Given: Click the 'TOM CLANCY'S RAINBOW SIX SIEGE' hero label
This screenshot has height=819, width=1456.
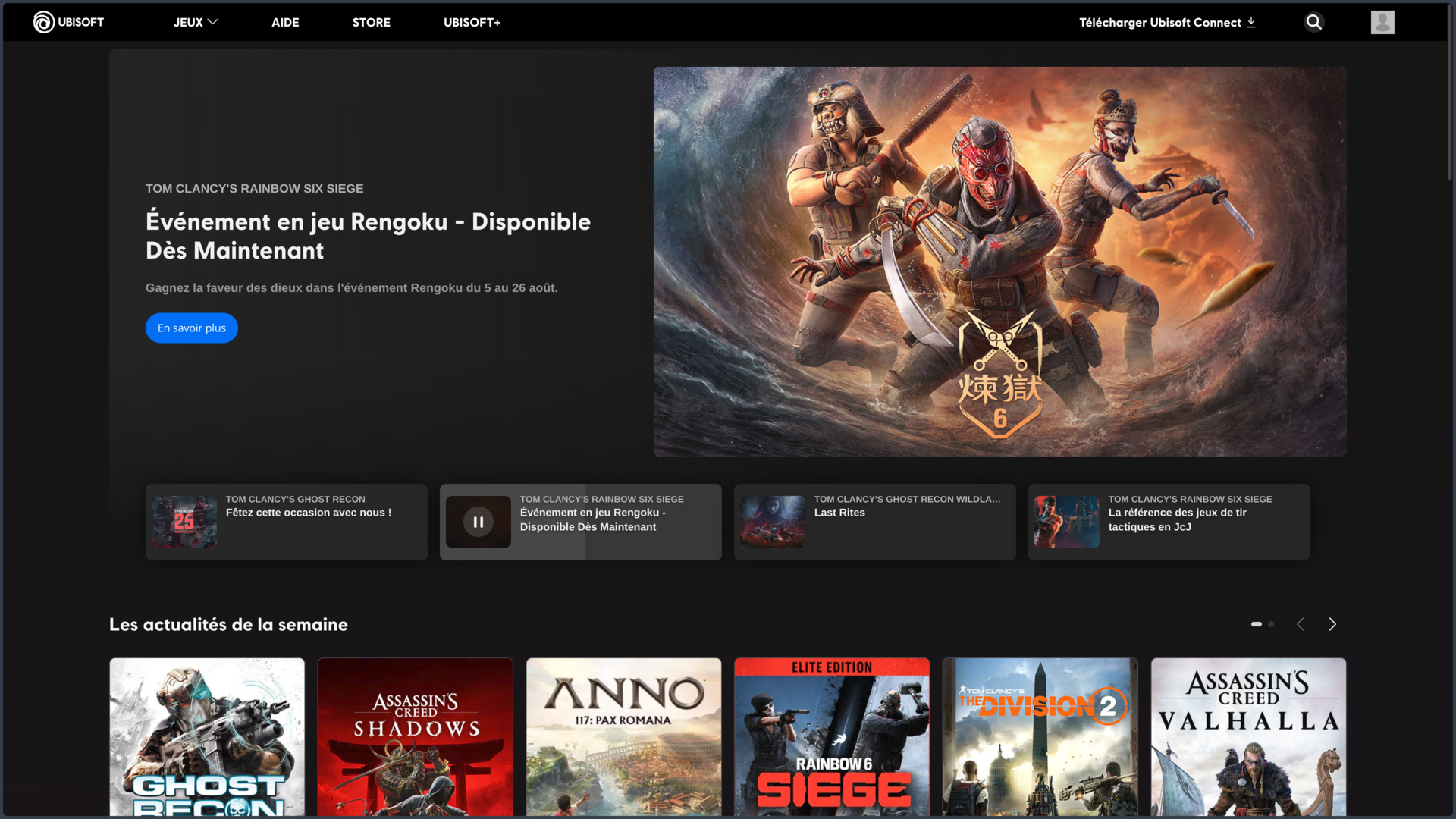Looking at the screenshot, I should tap(255, 188).
